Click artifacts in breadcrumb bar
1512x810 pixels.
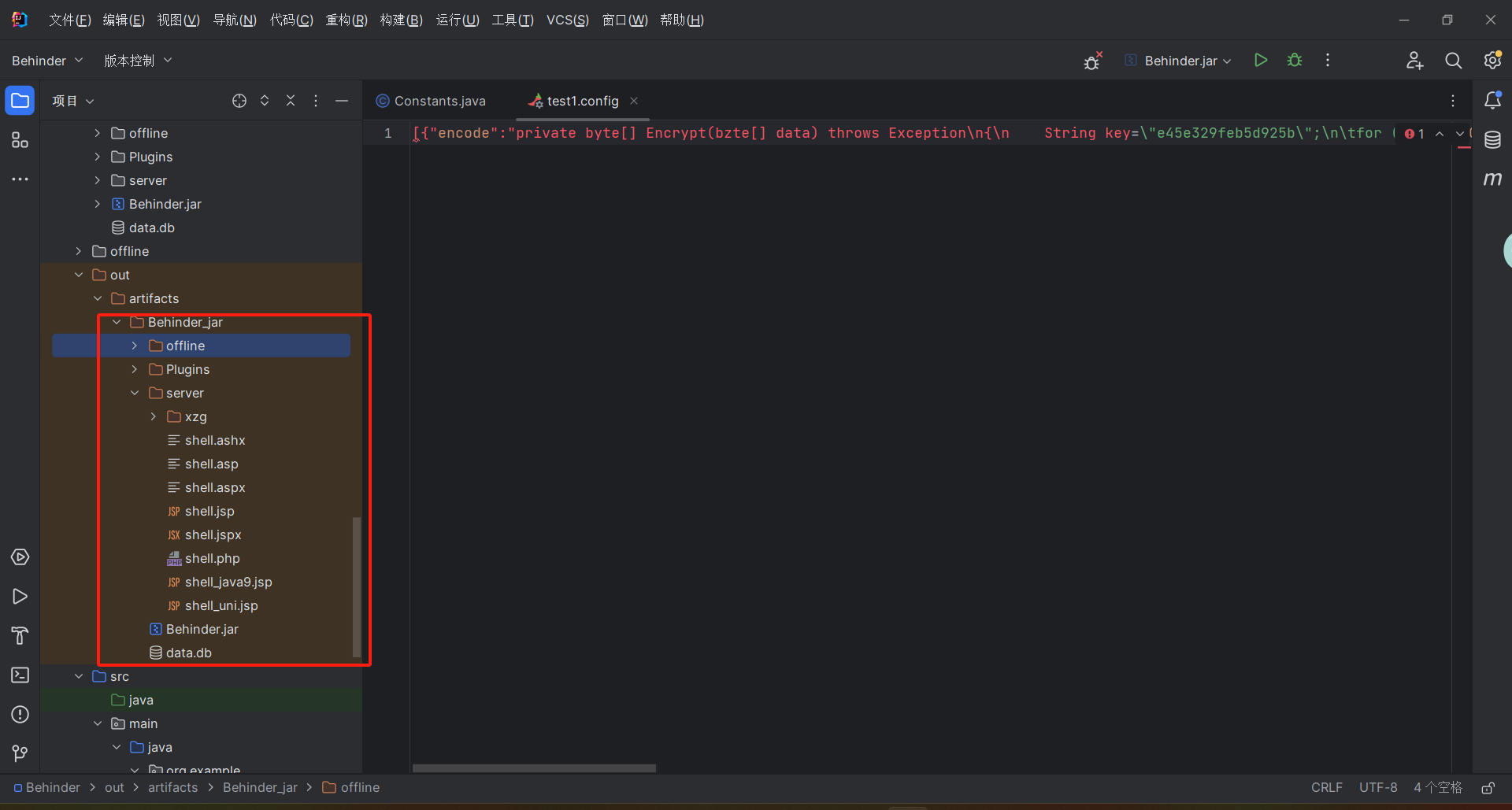click(173, 788)
